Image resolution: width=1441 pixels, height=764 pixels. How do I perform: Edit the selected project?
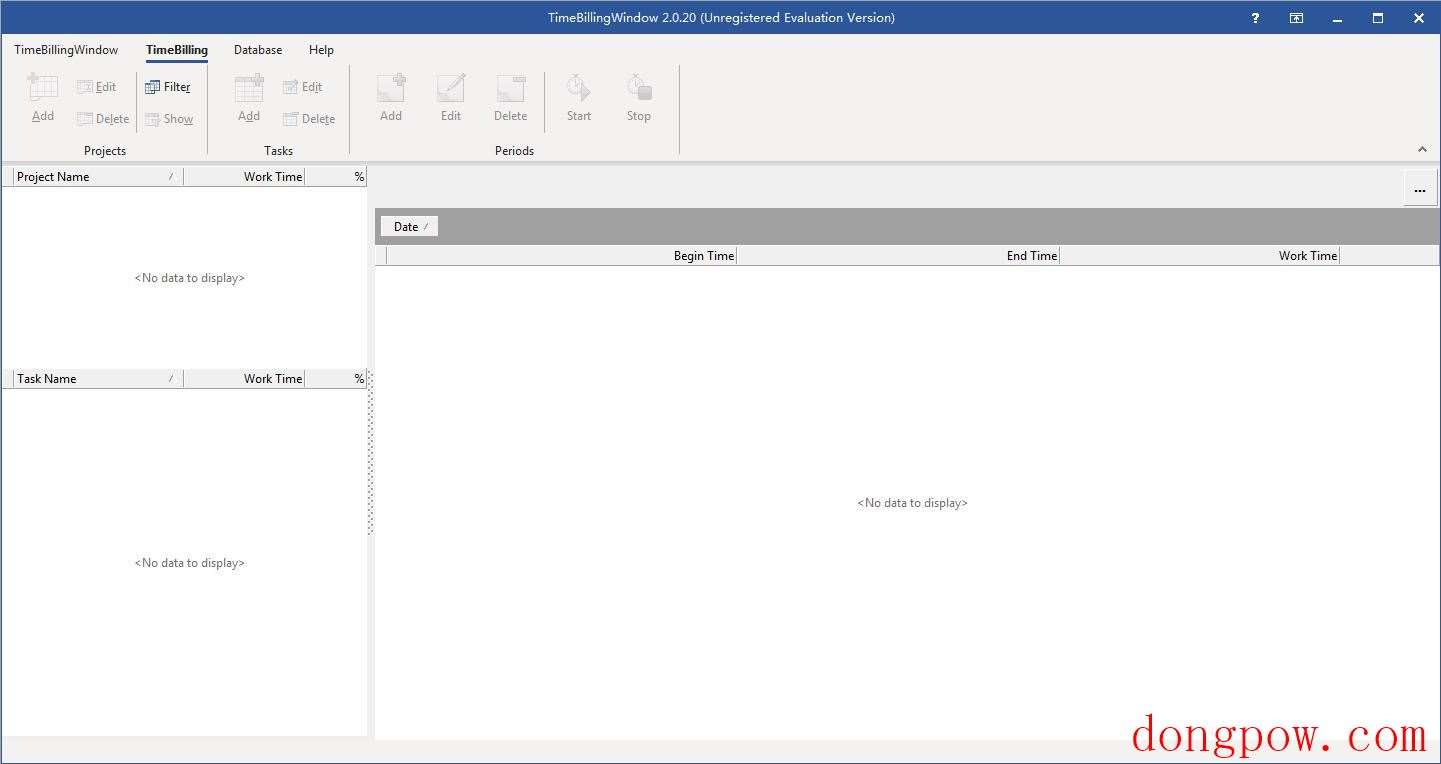(96, 87)
